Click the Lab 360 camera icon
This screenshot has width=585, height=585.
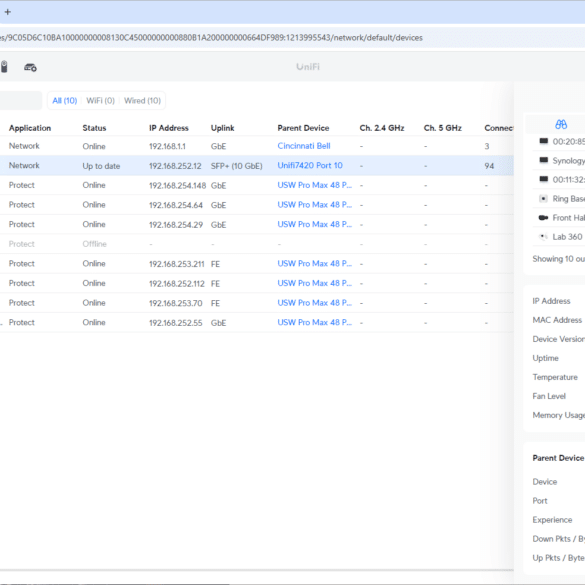(544, 237)
